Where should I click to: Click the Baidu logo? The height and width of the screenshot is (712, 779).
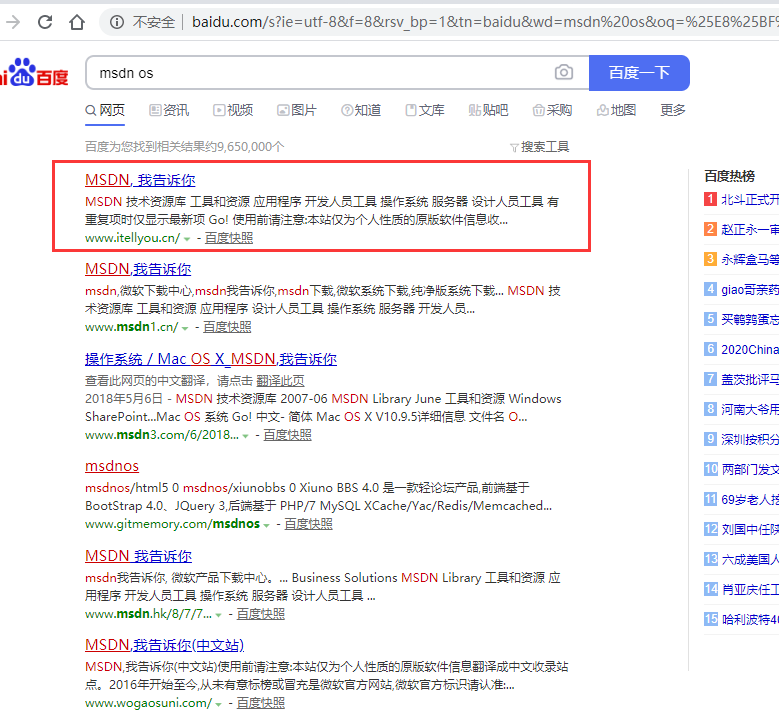34,73
